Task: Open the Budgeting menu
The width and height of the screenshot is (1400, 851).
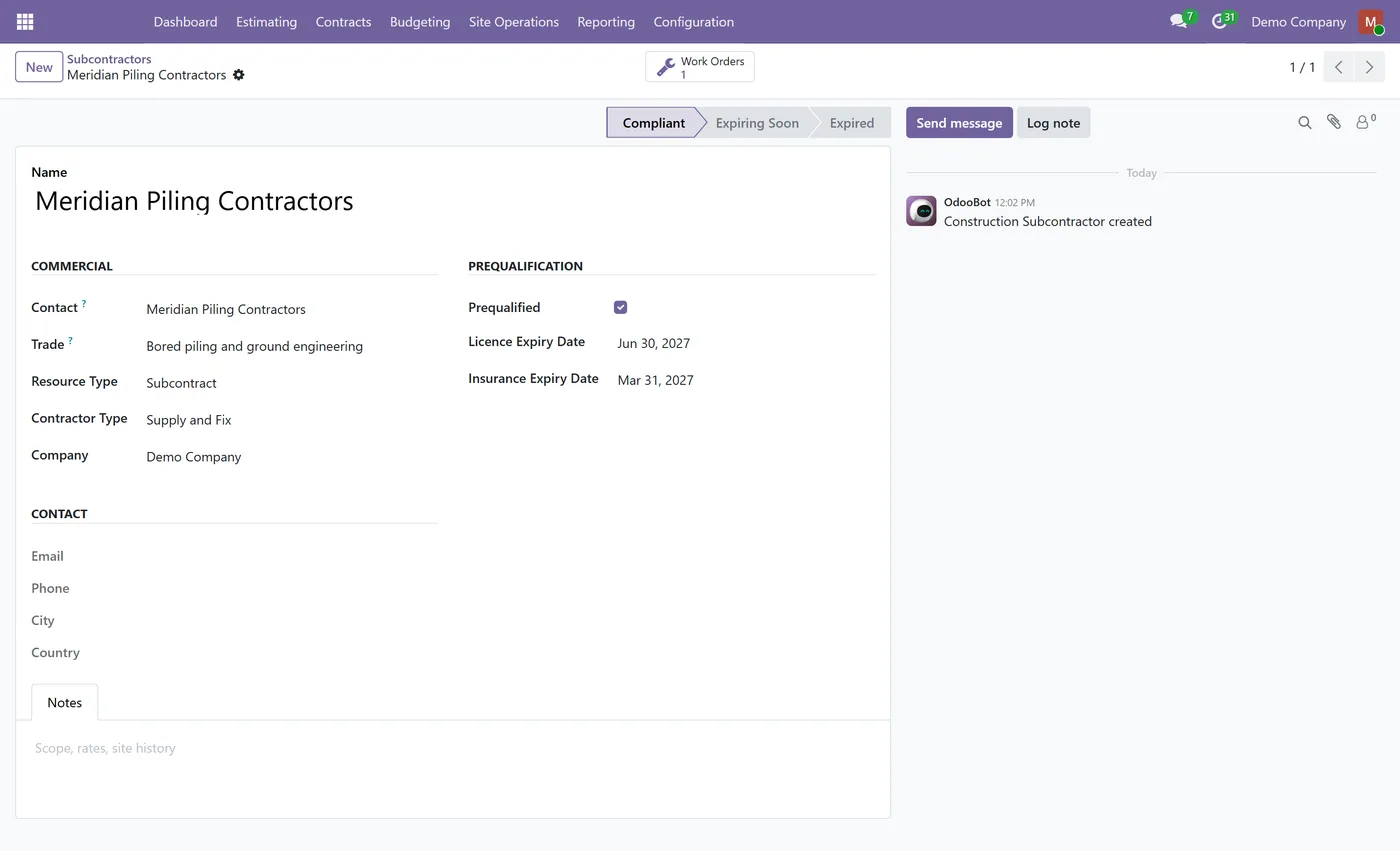Action: (420, 21)
